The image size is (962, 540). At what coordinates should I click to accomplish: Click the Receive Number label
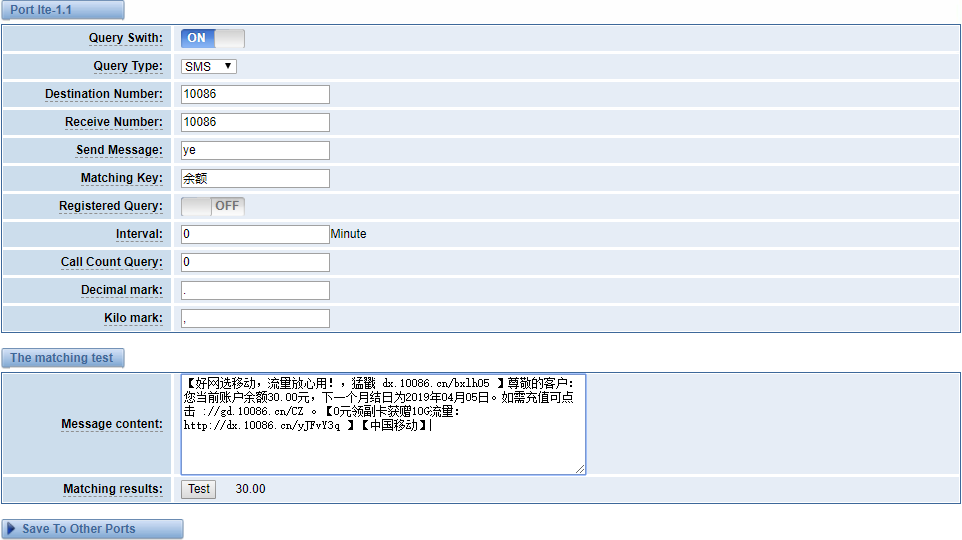pyautogui.click(x=114, y=122)
